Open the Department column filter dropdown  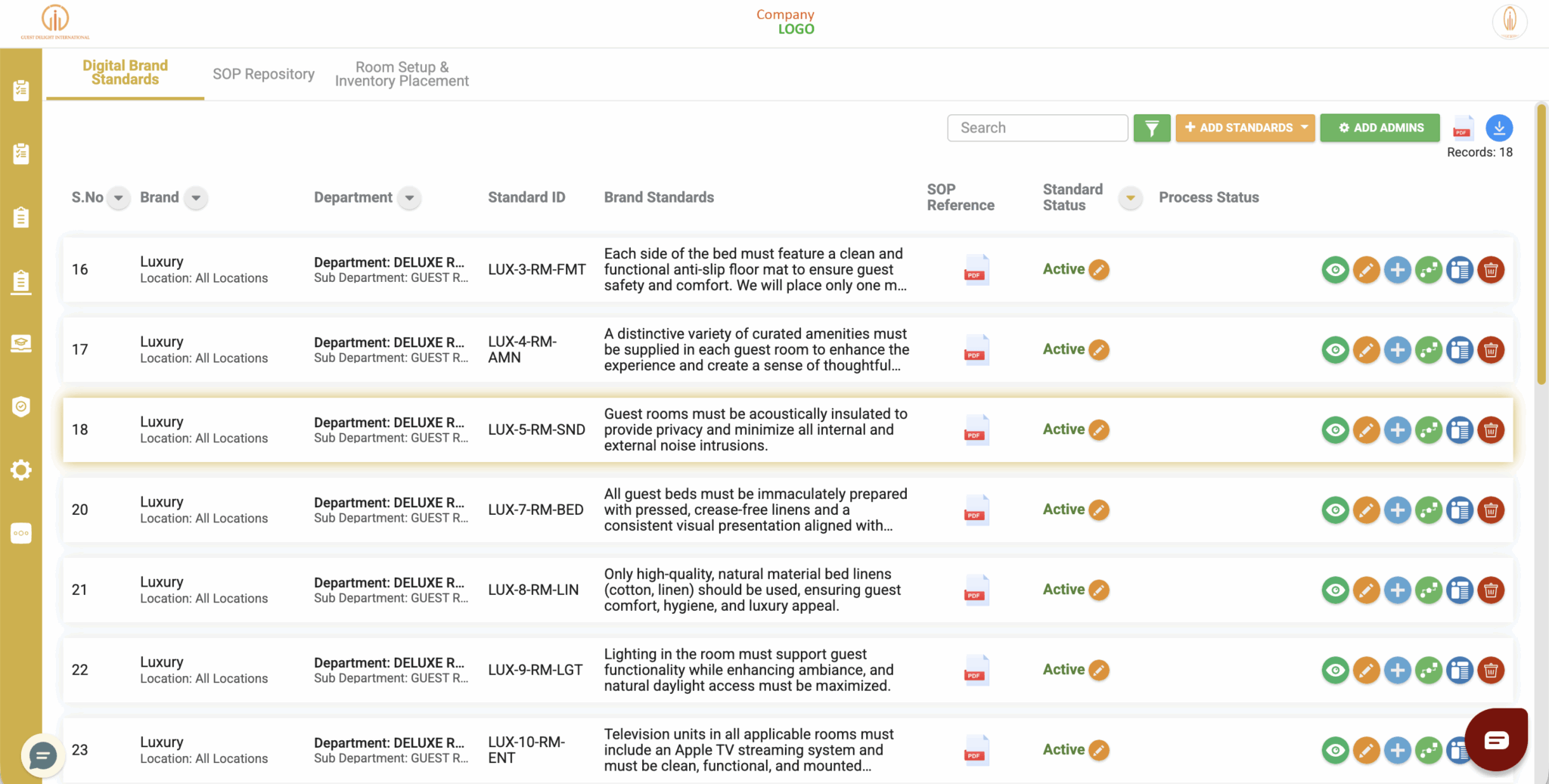click(x=409, y=198)
